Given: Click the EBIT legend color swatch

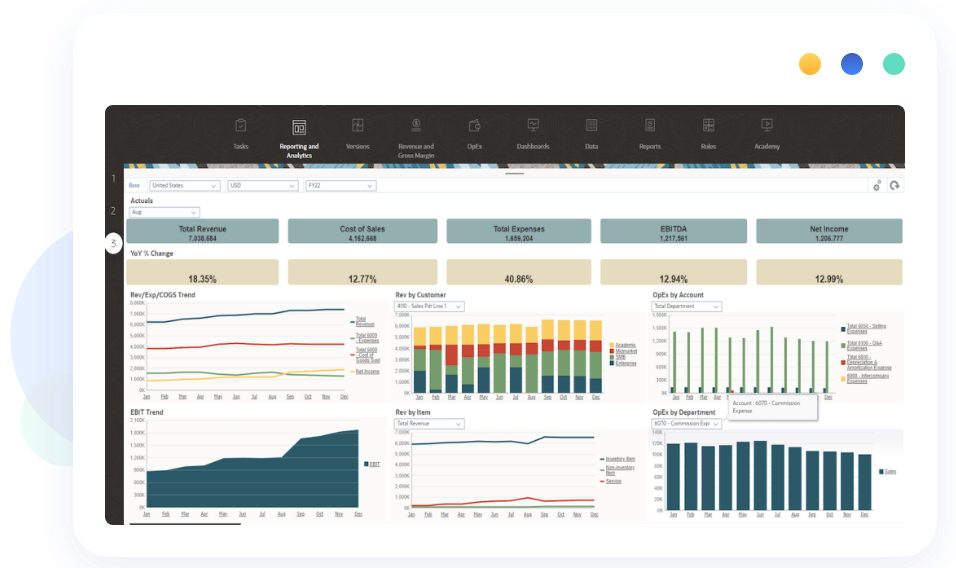Looking at the screenshot, I should (365, 464).
